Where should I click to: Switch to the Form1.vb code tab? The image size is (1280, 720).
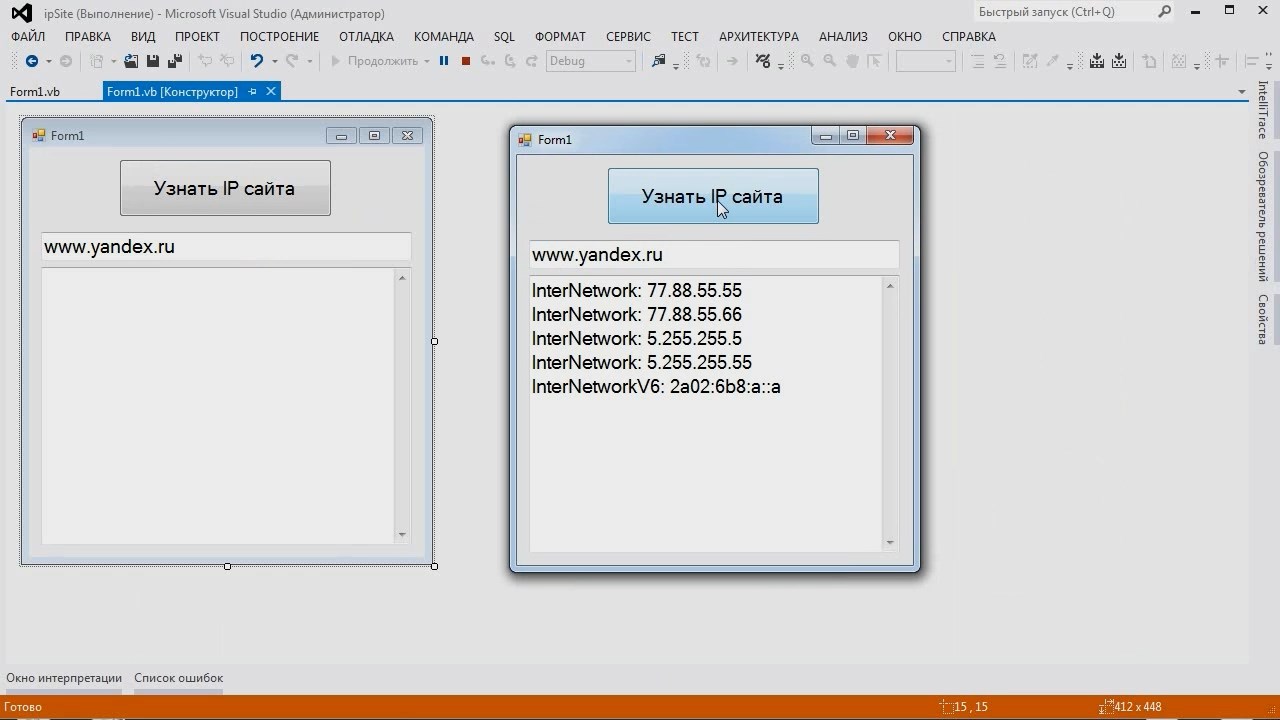[x=35, y=91]
